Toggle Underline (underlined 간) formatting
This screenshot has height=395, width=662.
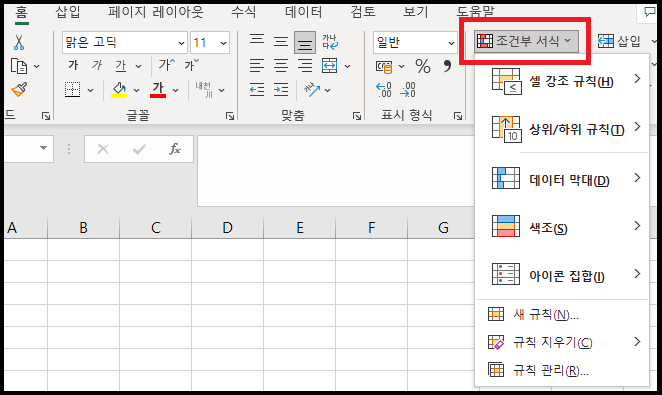tap(121, 65)
